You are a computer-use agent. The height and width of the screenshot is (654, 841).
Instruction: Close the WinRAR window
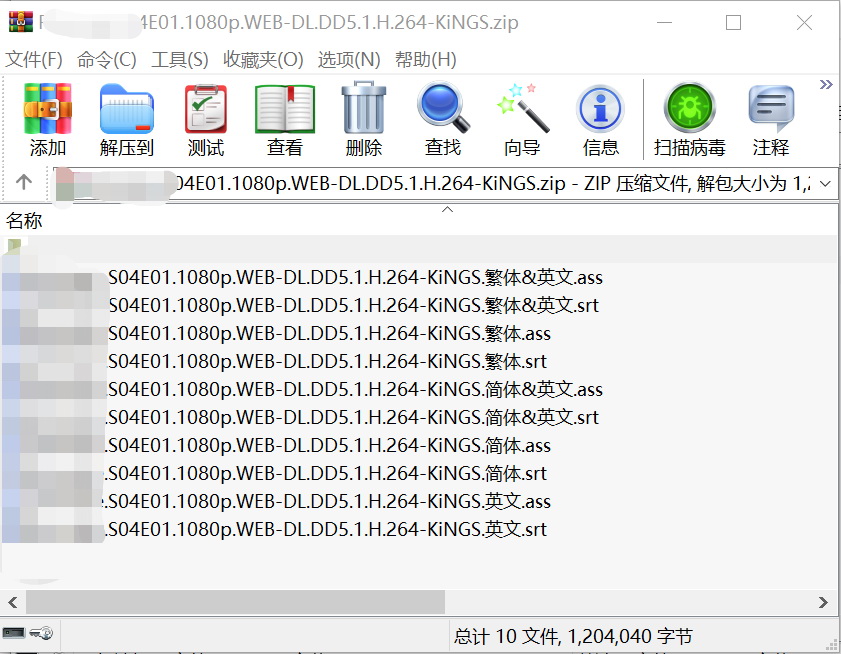(x=804, y=23)
